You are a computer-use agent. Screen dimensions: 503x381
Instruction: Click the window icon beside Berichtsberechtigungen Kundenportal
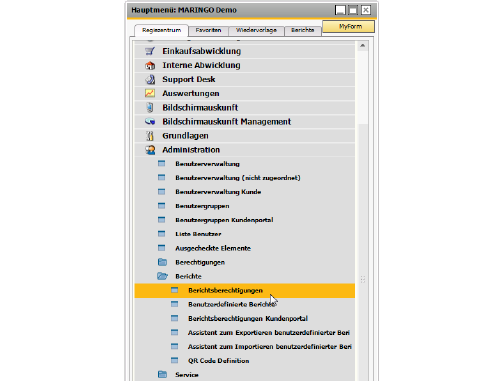(x=175, y=318)
